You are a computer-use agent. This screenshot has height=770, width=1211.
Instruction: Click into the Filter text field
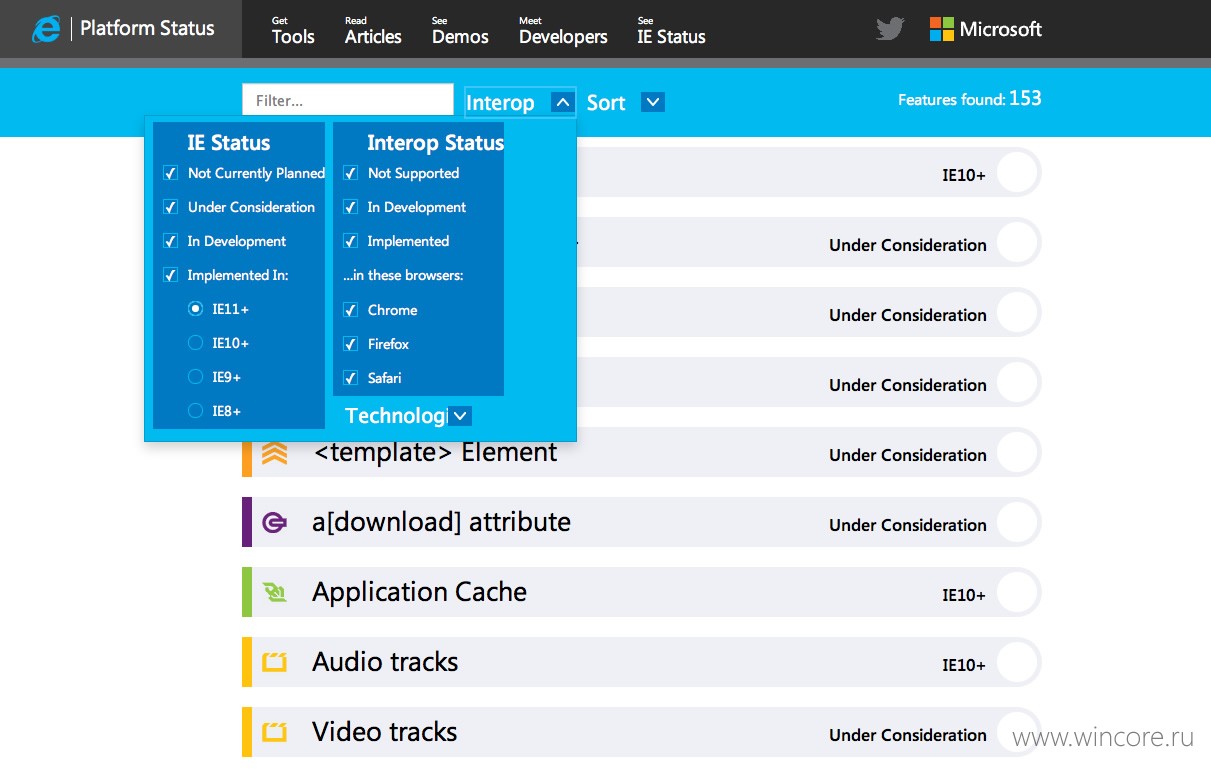coord(348,100)
